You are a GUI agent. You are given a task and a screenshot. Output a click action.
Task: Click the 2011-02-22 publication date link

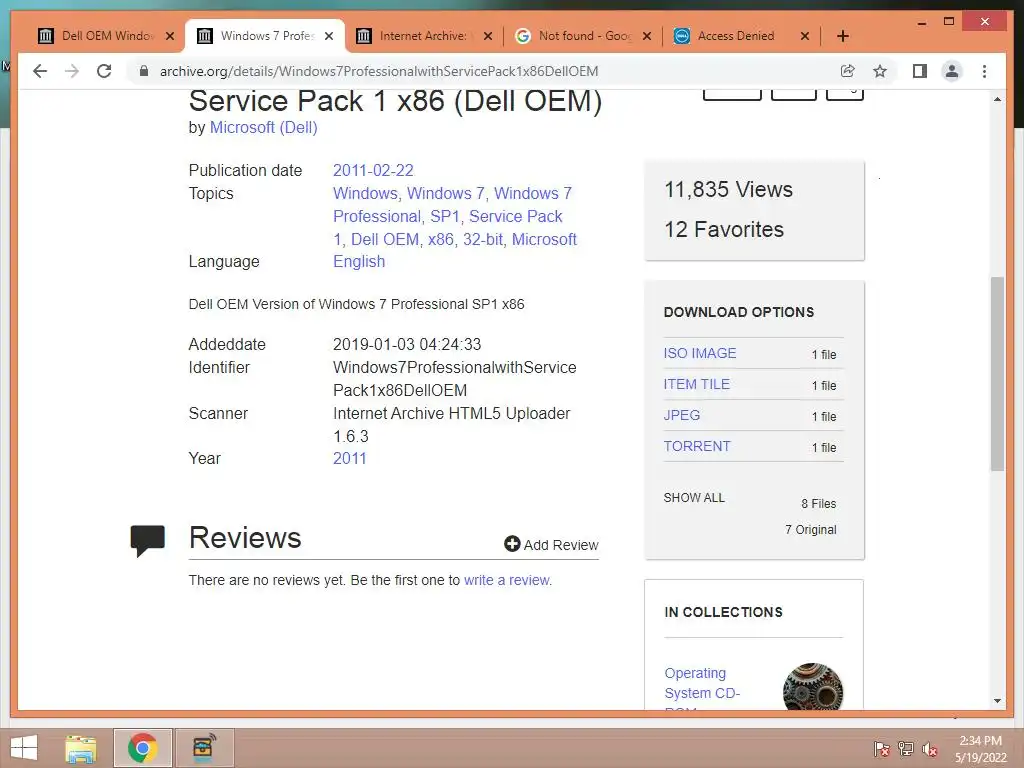[373, 170]
